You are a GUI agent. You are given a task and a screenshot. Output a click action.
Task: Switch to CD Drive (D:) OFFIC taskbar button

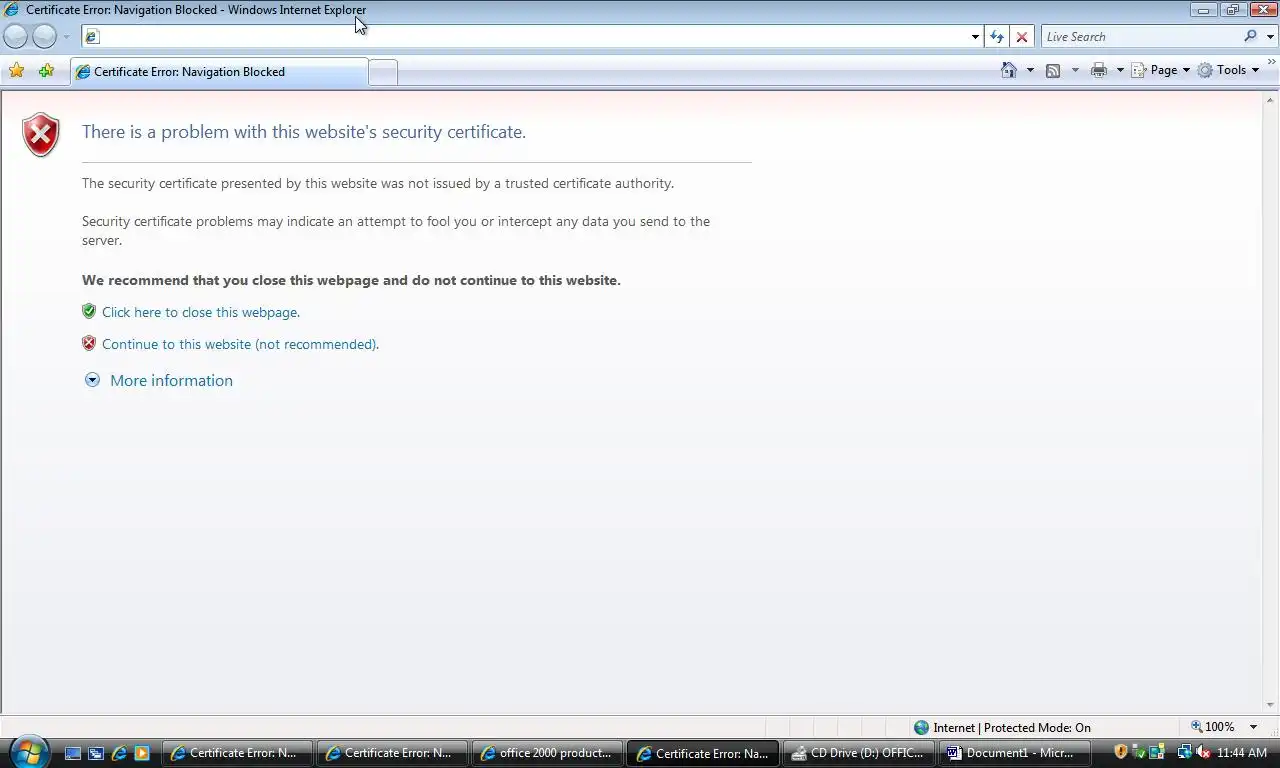click(859, 753)
